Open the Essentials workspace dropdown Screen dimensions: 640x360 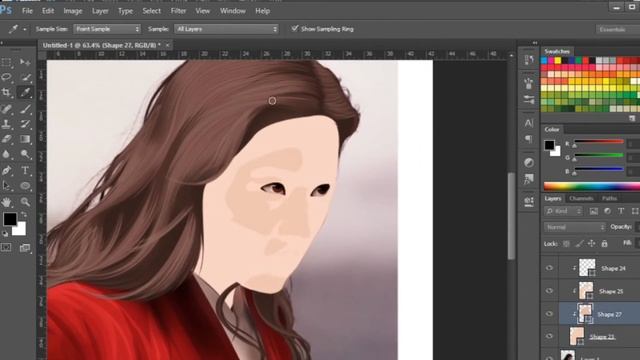(618, 29)
